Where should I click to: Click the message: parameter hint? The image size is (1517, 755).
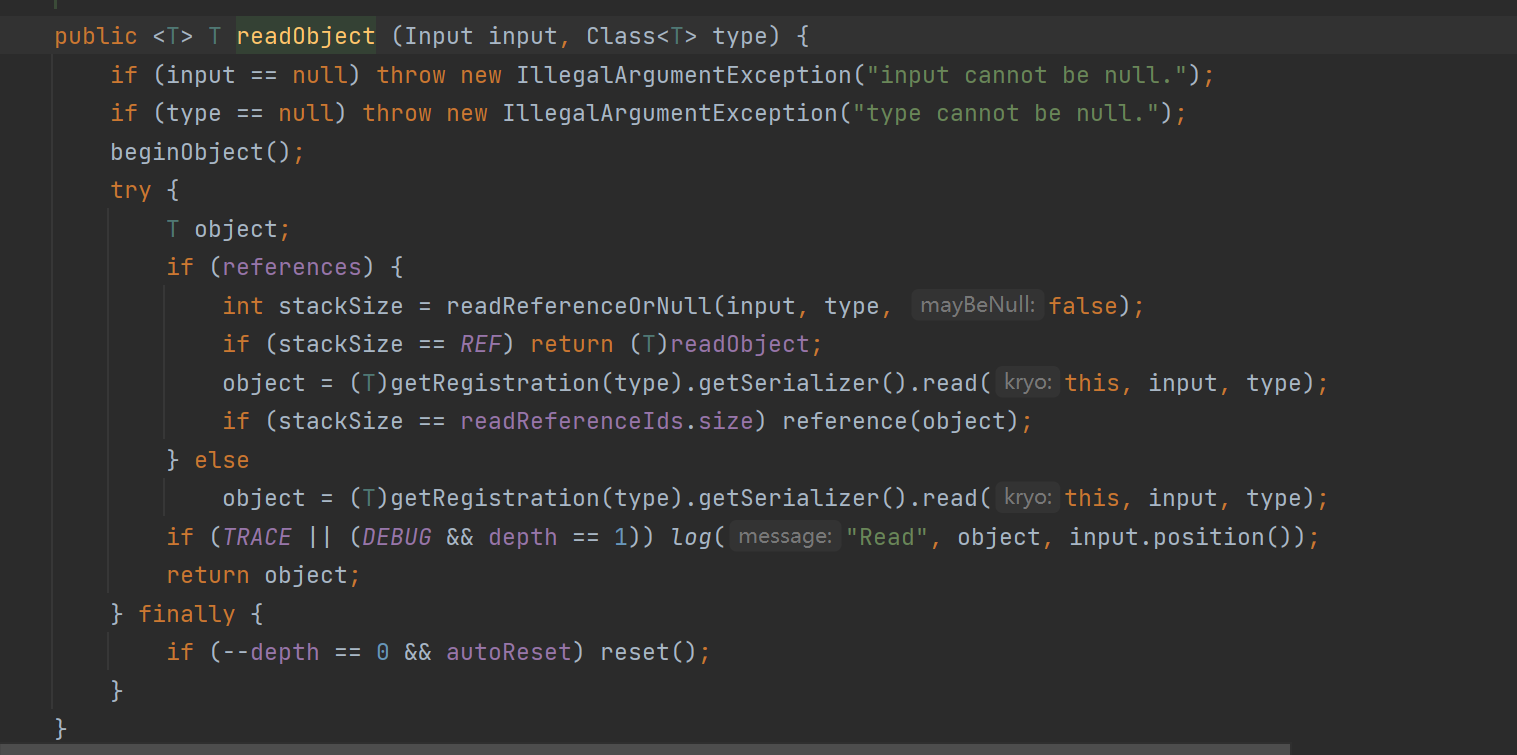click(785, 537)
